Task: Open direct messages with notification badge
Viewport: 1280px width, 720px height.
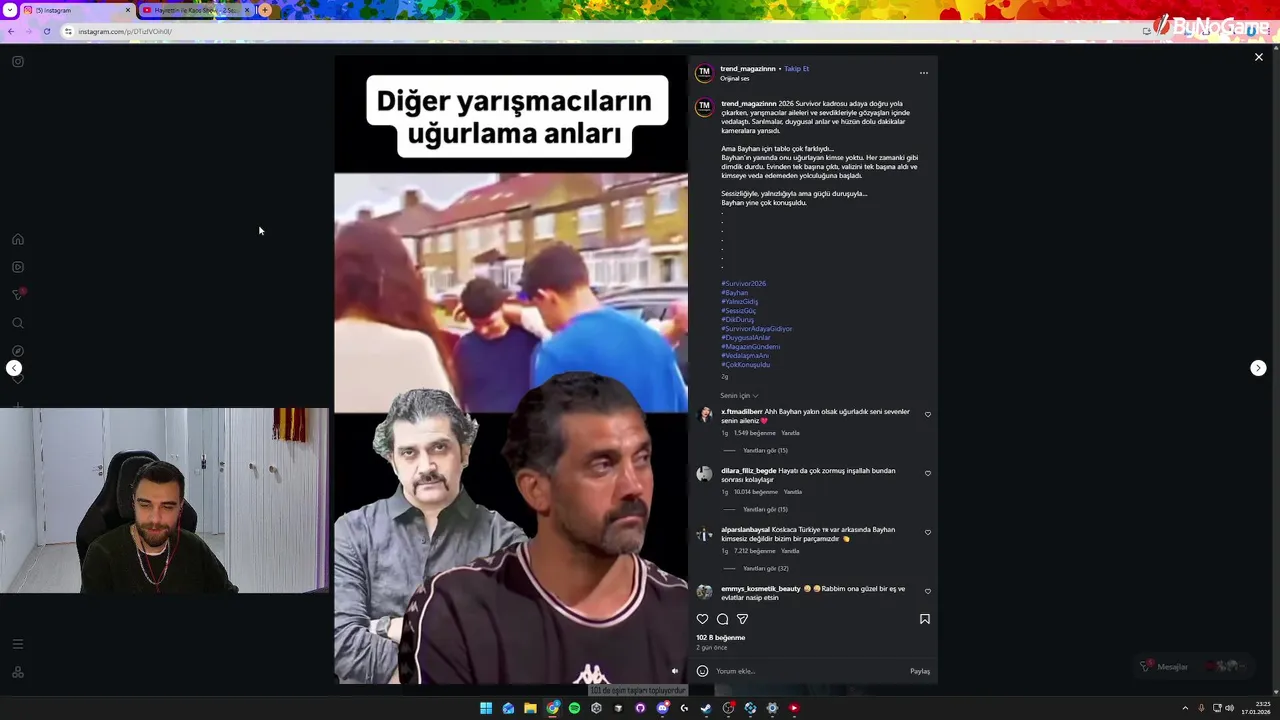Action: pos(18,294)
